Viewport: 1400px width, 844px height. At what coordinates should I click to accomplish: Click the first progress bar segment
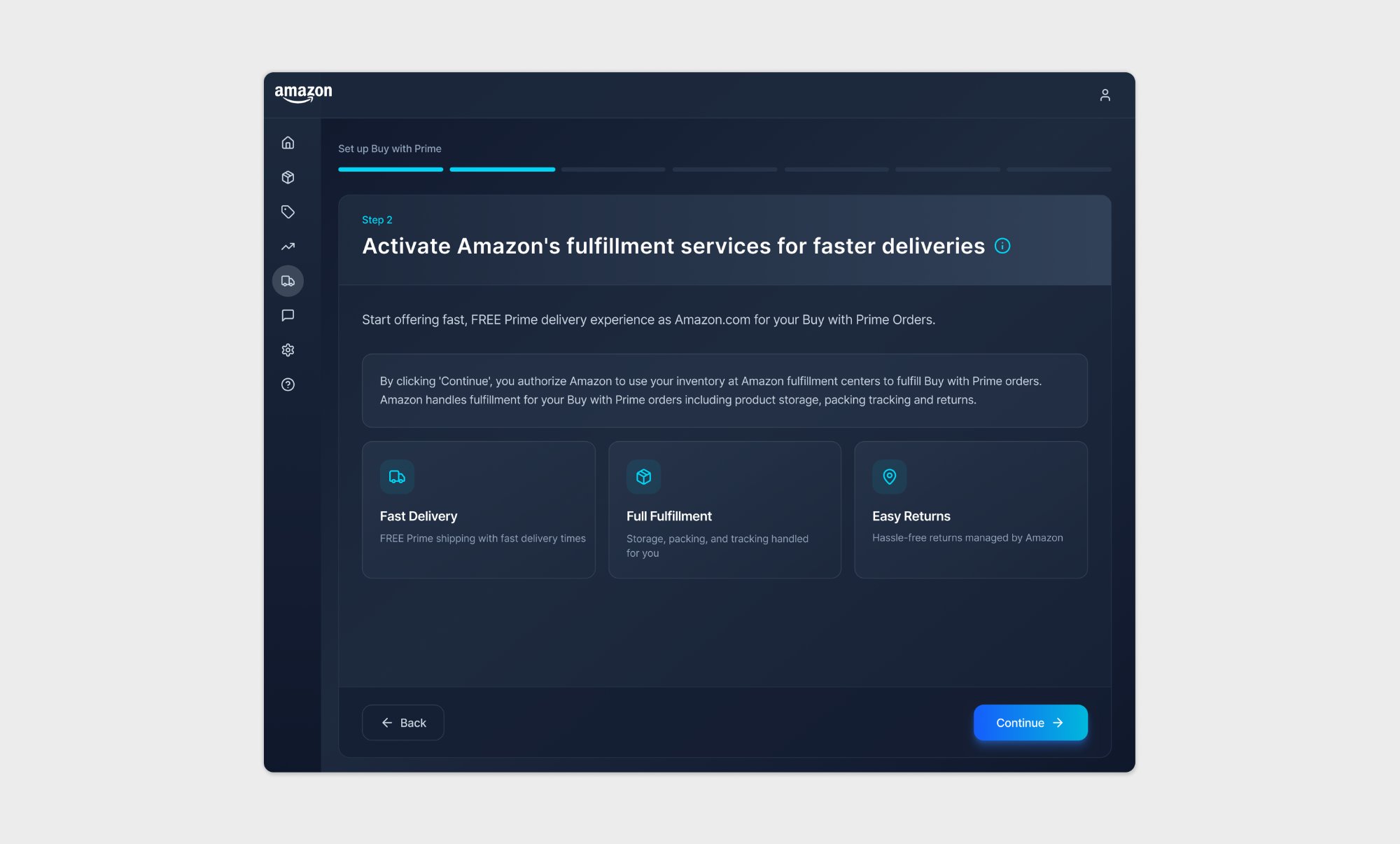[x=391, y=170]
